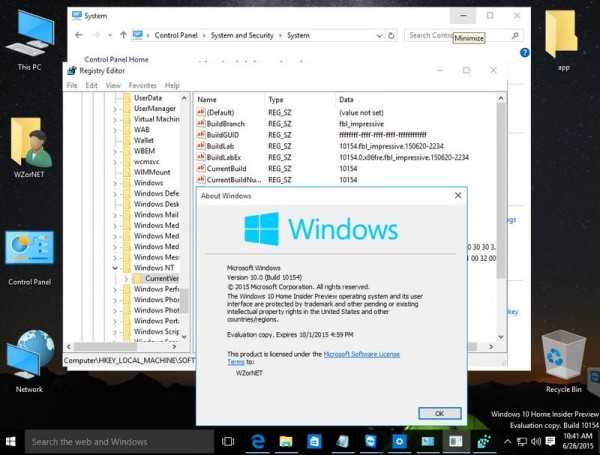Open the network icon in system tray
Viewport: 600px width, 455px height.
[x=522, y=442]
